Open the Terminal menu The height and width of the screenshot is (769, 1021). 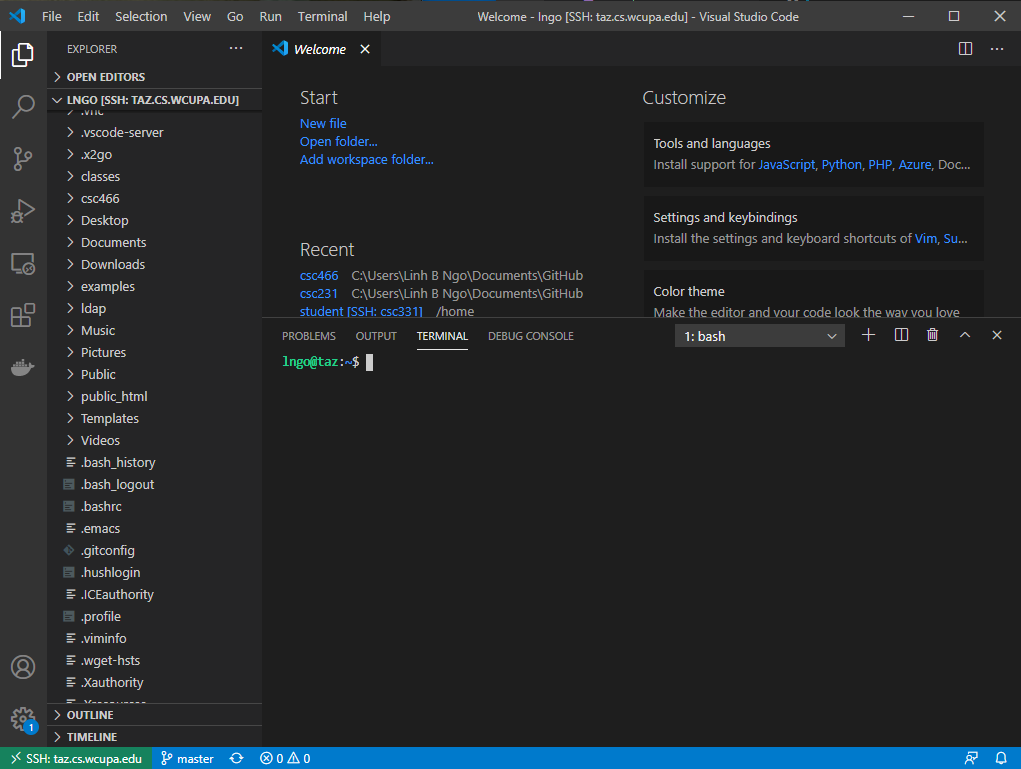coord(322,16)
